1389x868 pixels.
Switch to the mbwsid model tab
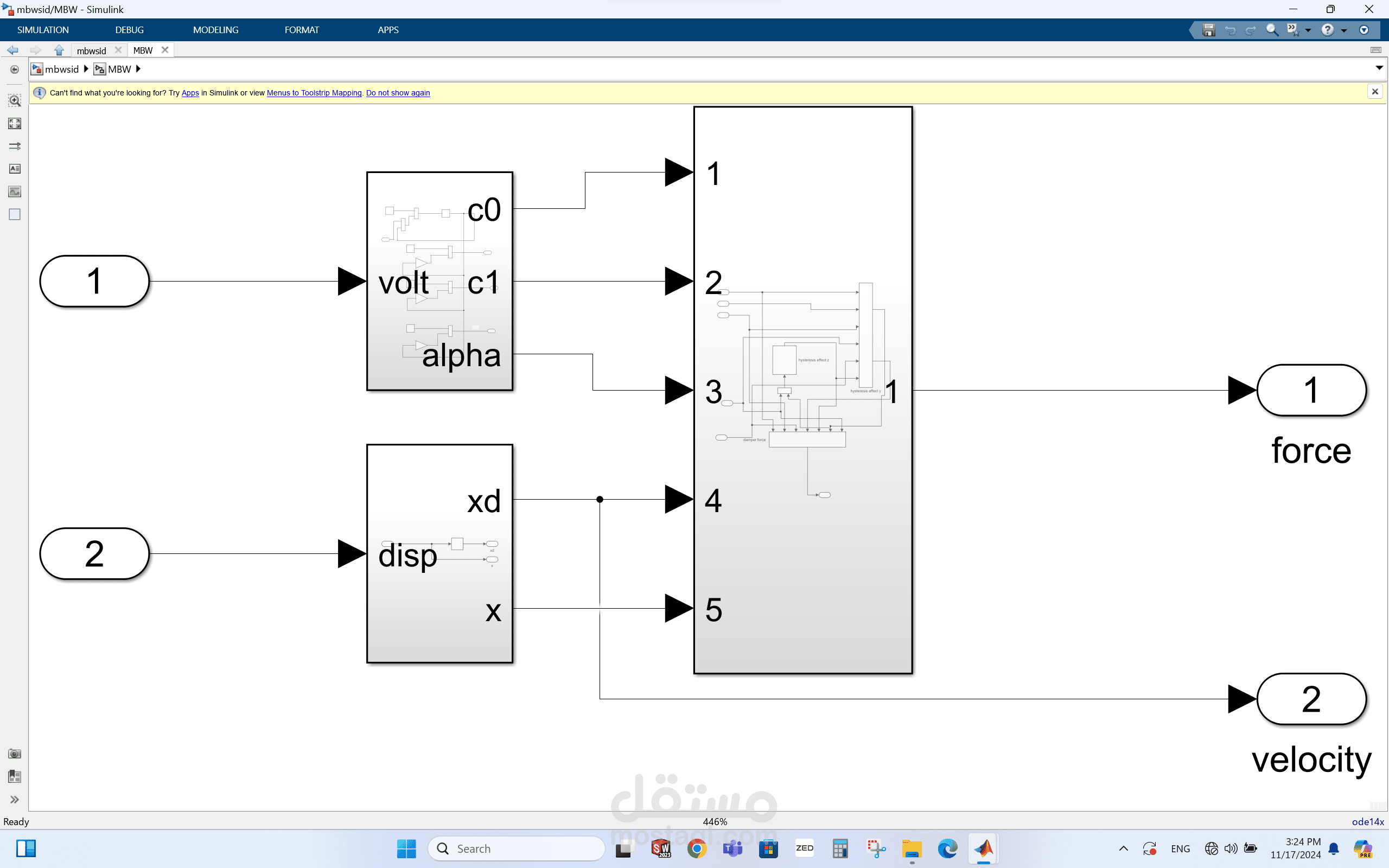click(x=91, y=50)
